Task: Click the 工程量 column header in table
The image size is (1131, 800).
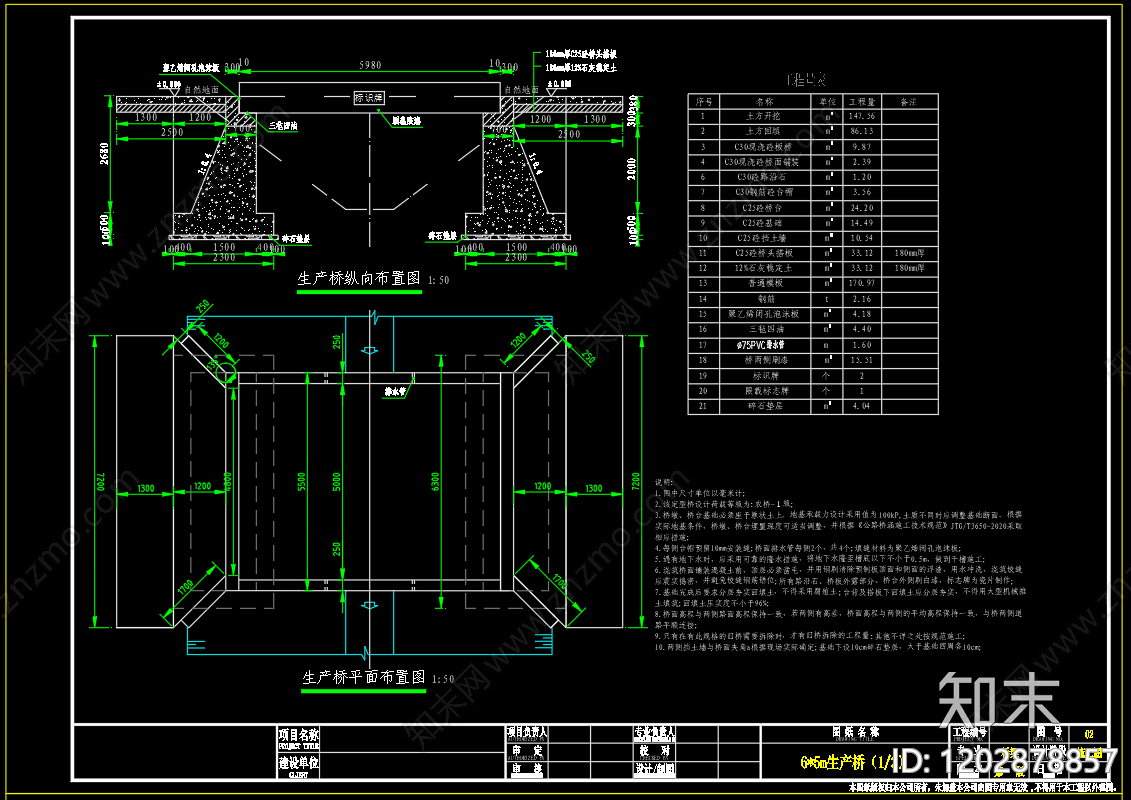Action: [x=861, y=101]
